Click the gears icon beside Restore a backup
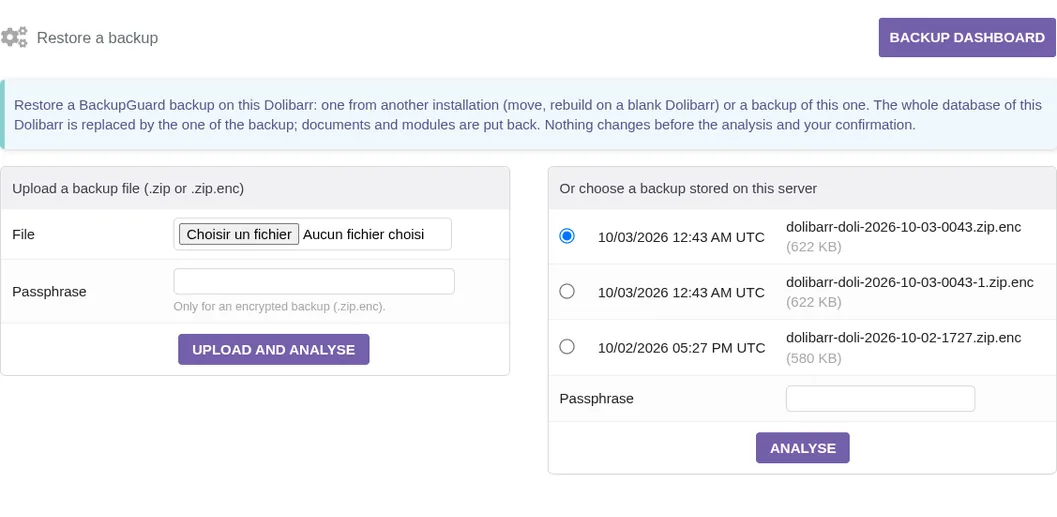 [14, 37]
